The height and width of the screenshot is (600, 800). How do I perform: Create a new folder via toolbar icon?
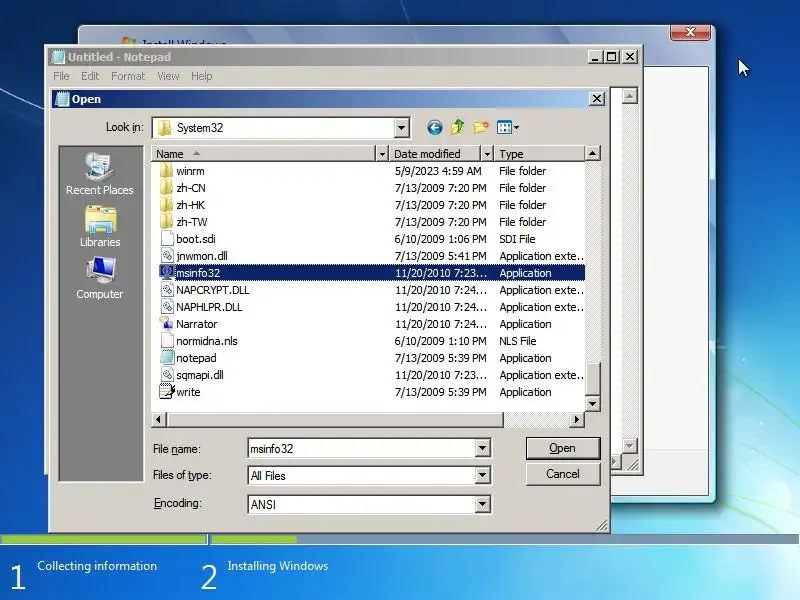[481, 127]
